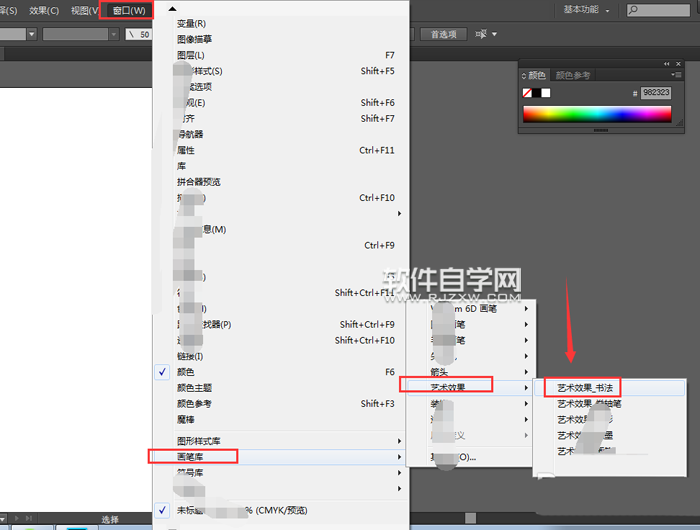Expand the 画笔库 submenu
This screenshot has height=530, width=700.
280,457
